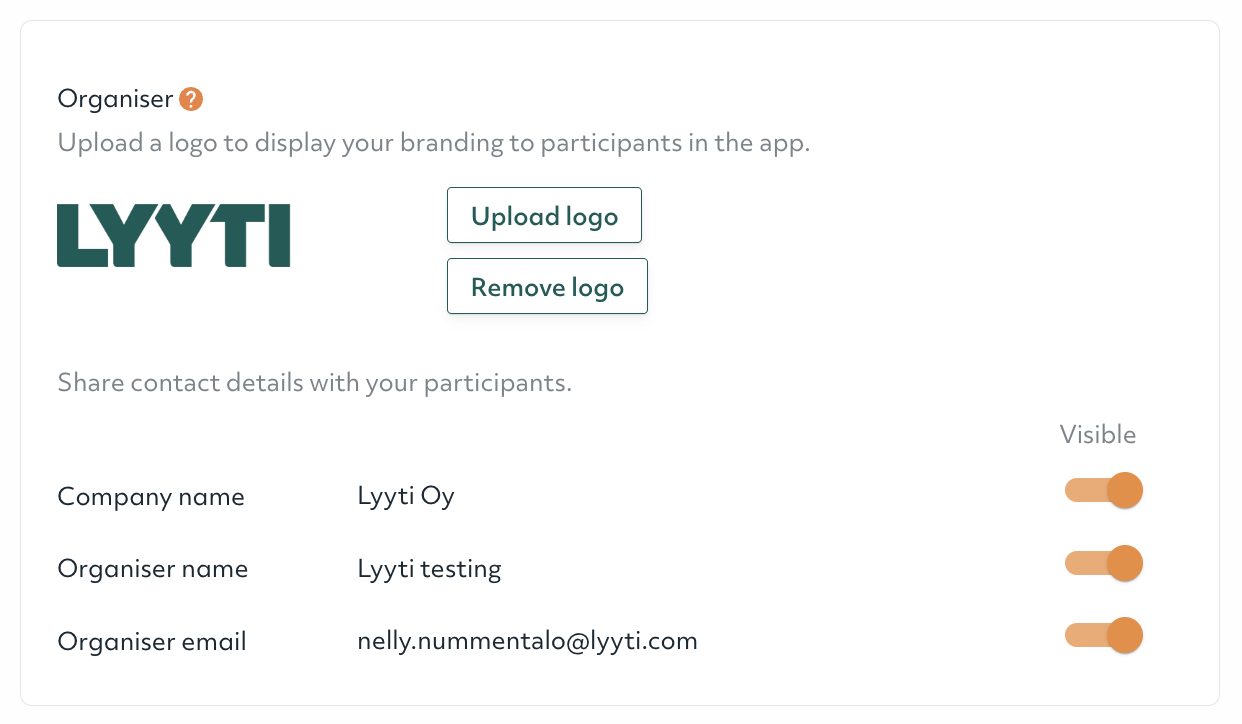The height and width of the screenshot is (724, 1242).
Task: Click the Upload a logo description text
Action: click(x=433, y=143)
